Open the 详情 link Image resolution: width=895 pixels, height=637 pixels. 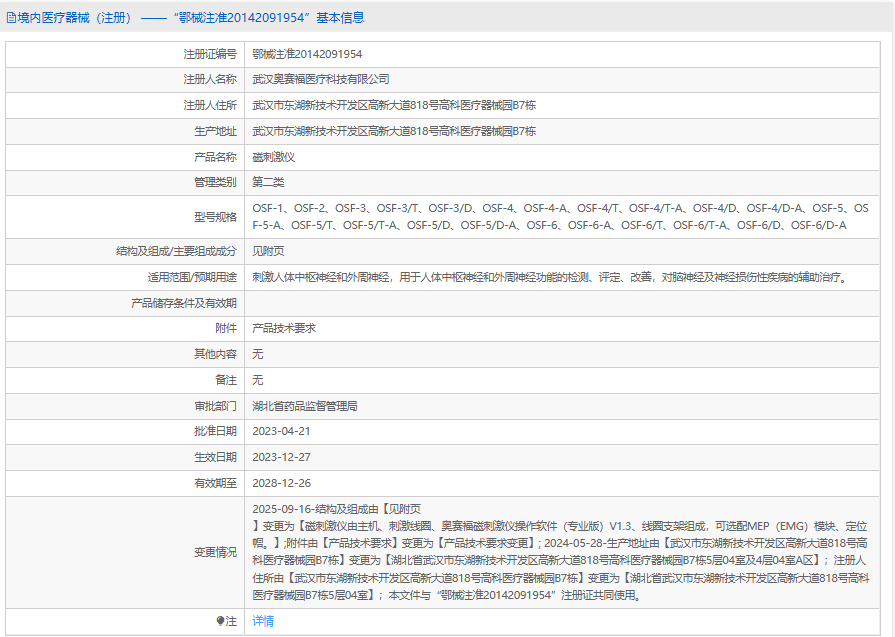[263, 621]
